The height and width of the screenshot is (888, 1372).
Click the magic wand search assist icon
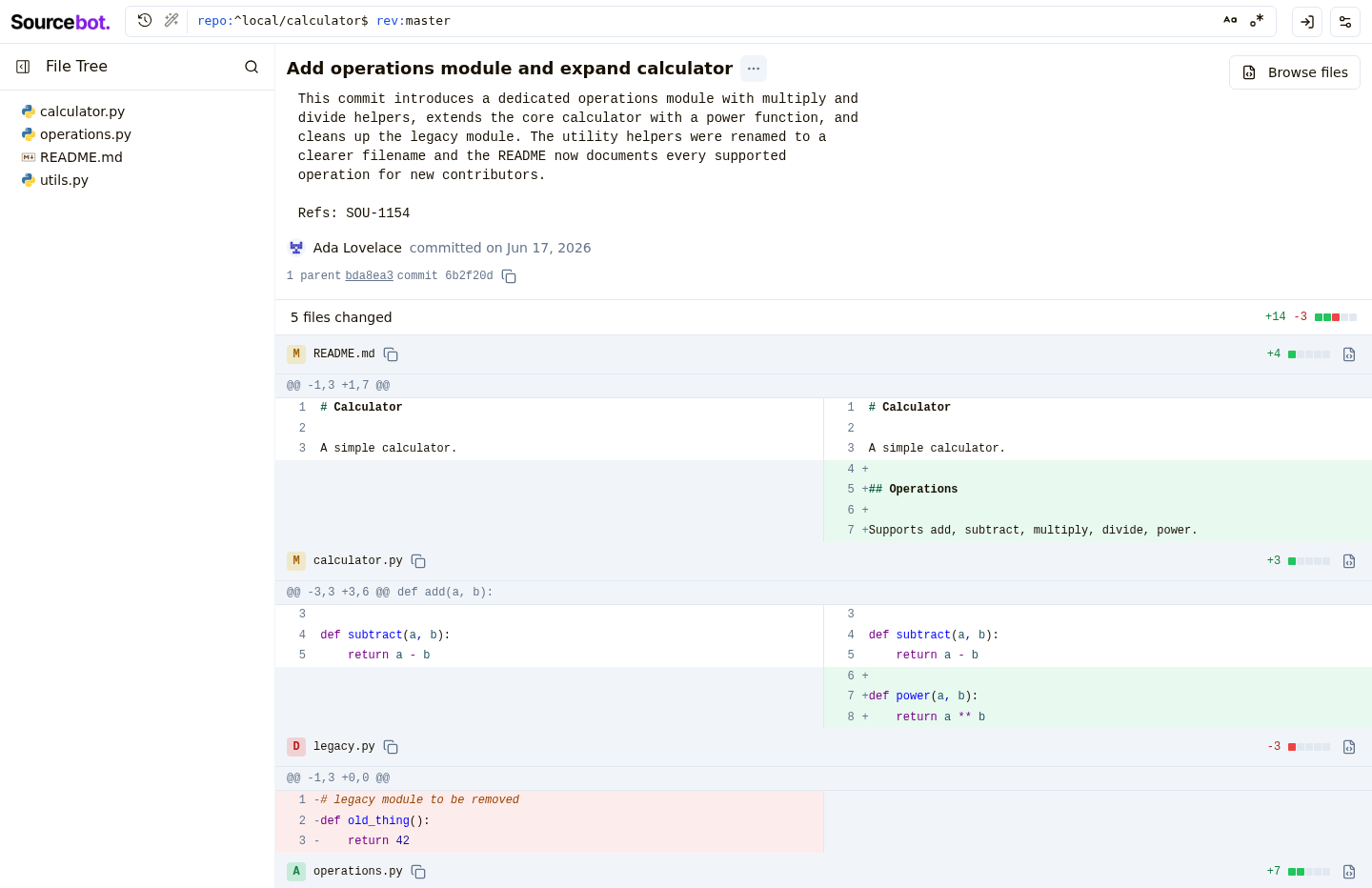[171, 20]
